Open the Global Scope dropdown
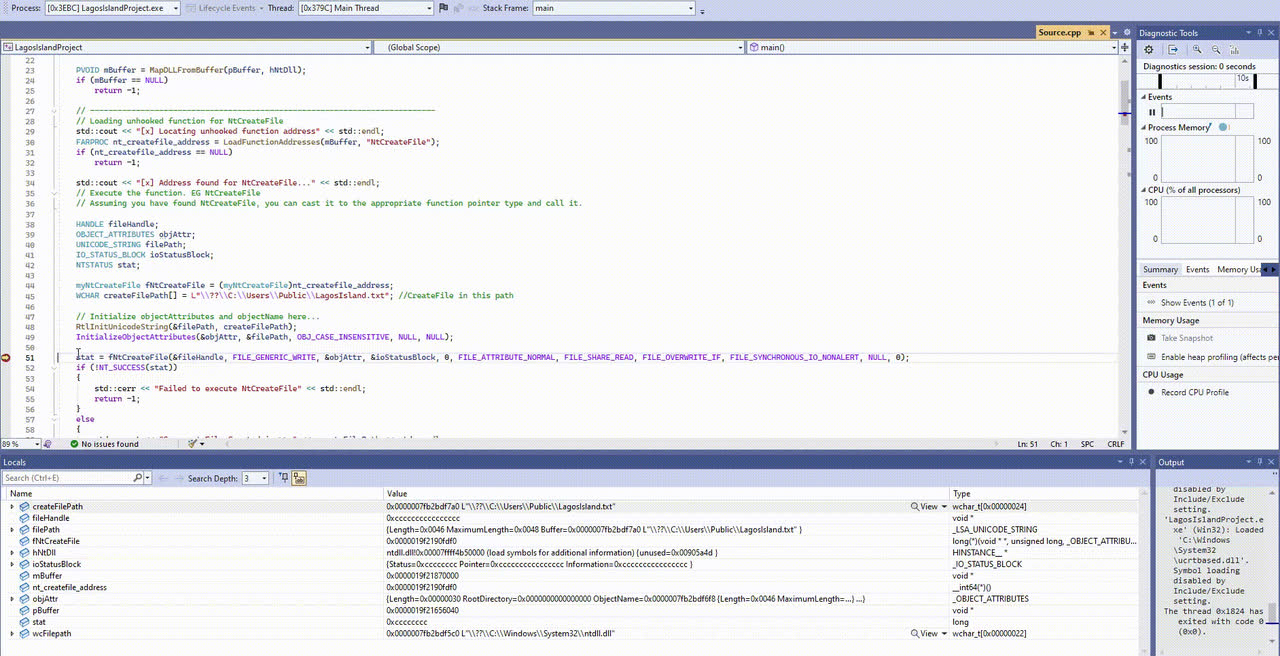Screen dimensions: 1280x656 (x=559, y=47)
